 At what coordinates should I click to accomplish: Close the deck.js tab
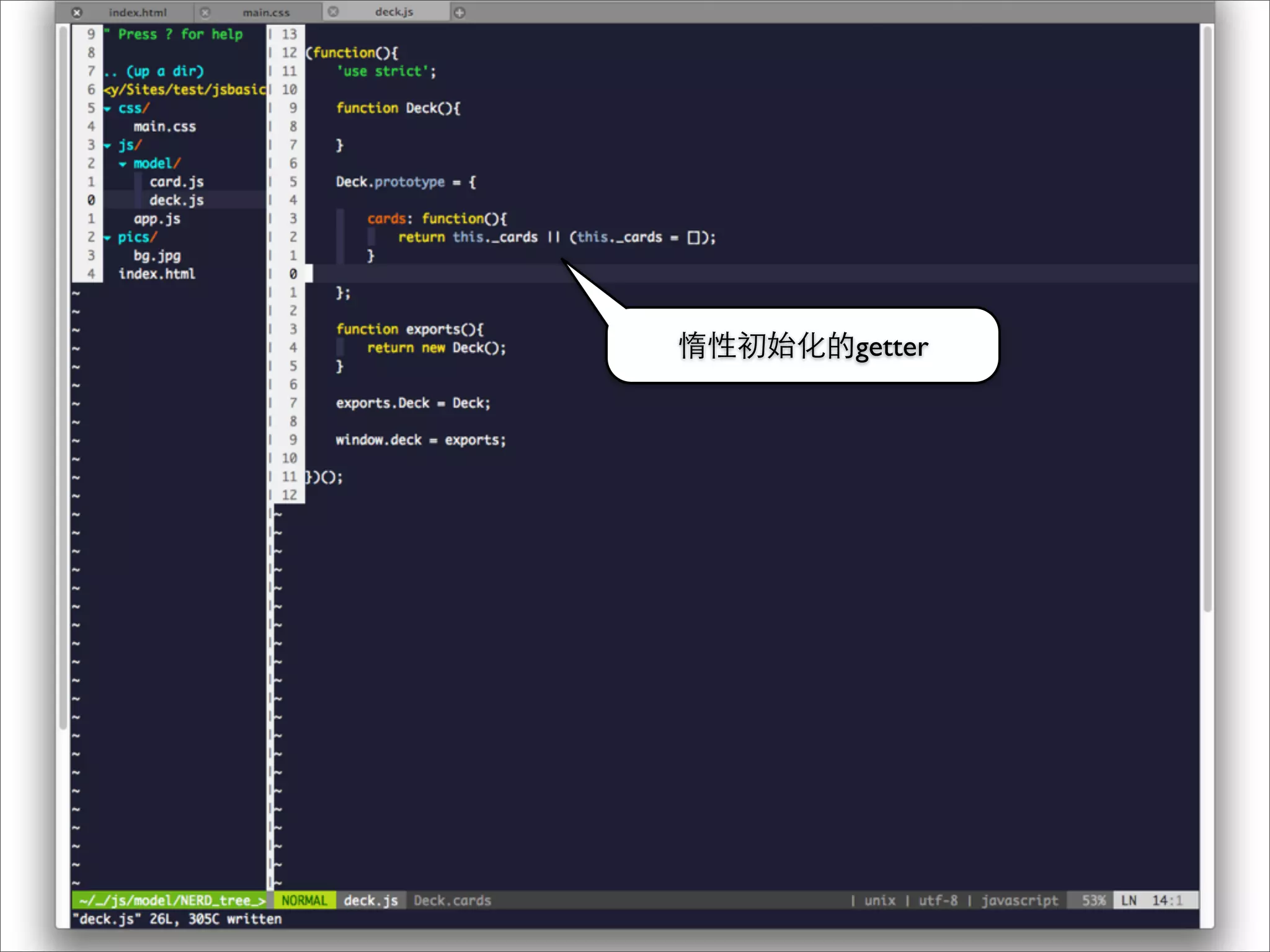(333, 12)
